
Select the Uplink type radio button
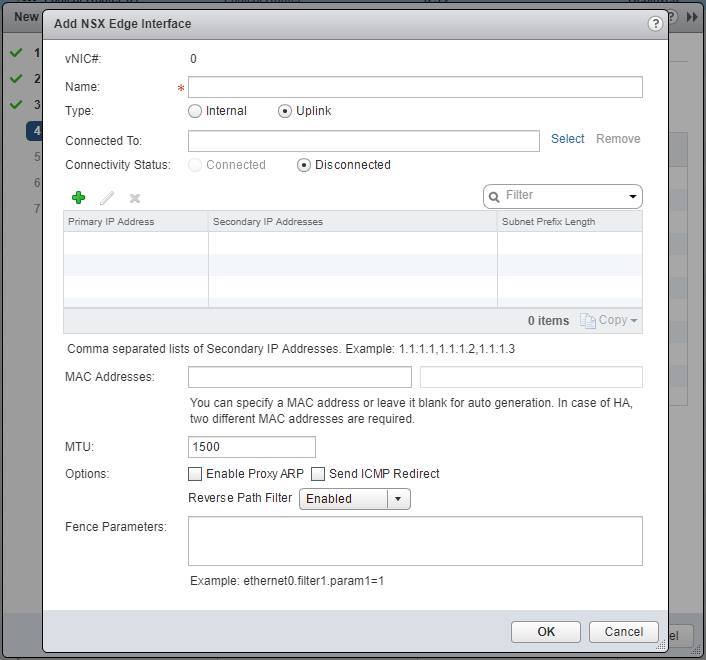coord(285,111)
